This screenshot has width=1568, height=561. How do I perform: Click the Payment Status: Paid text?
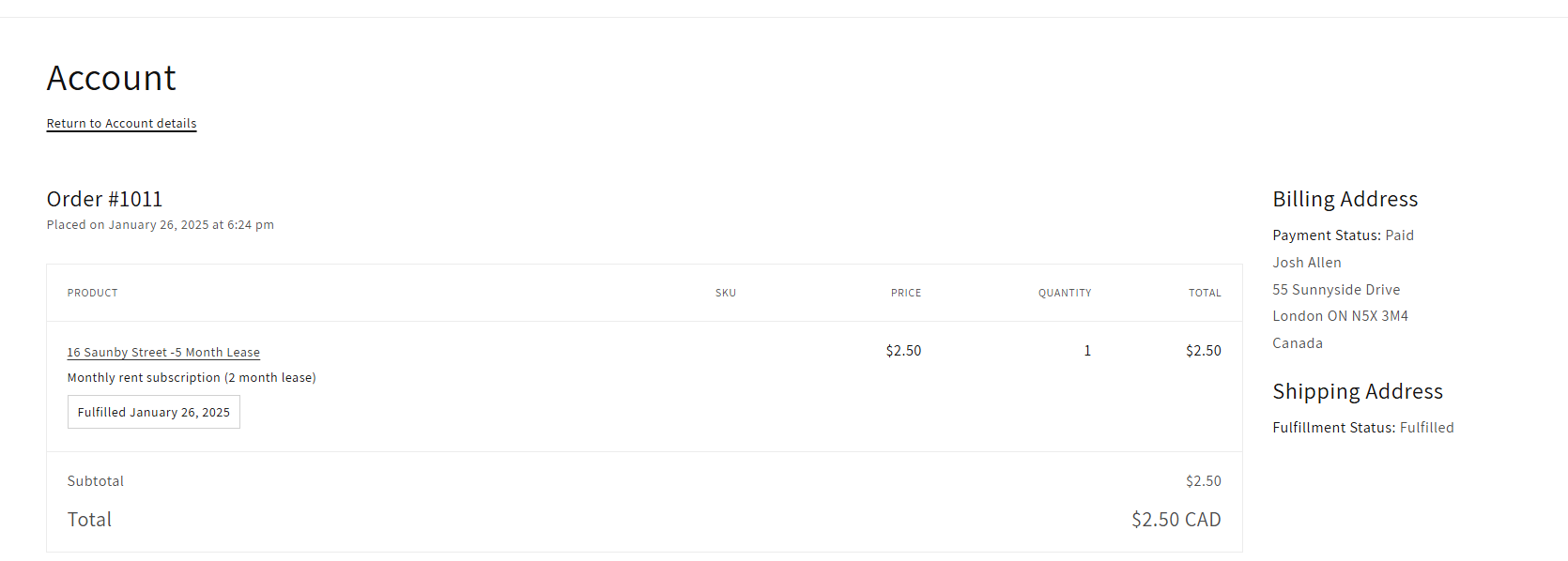click(1343, 235)
